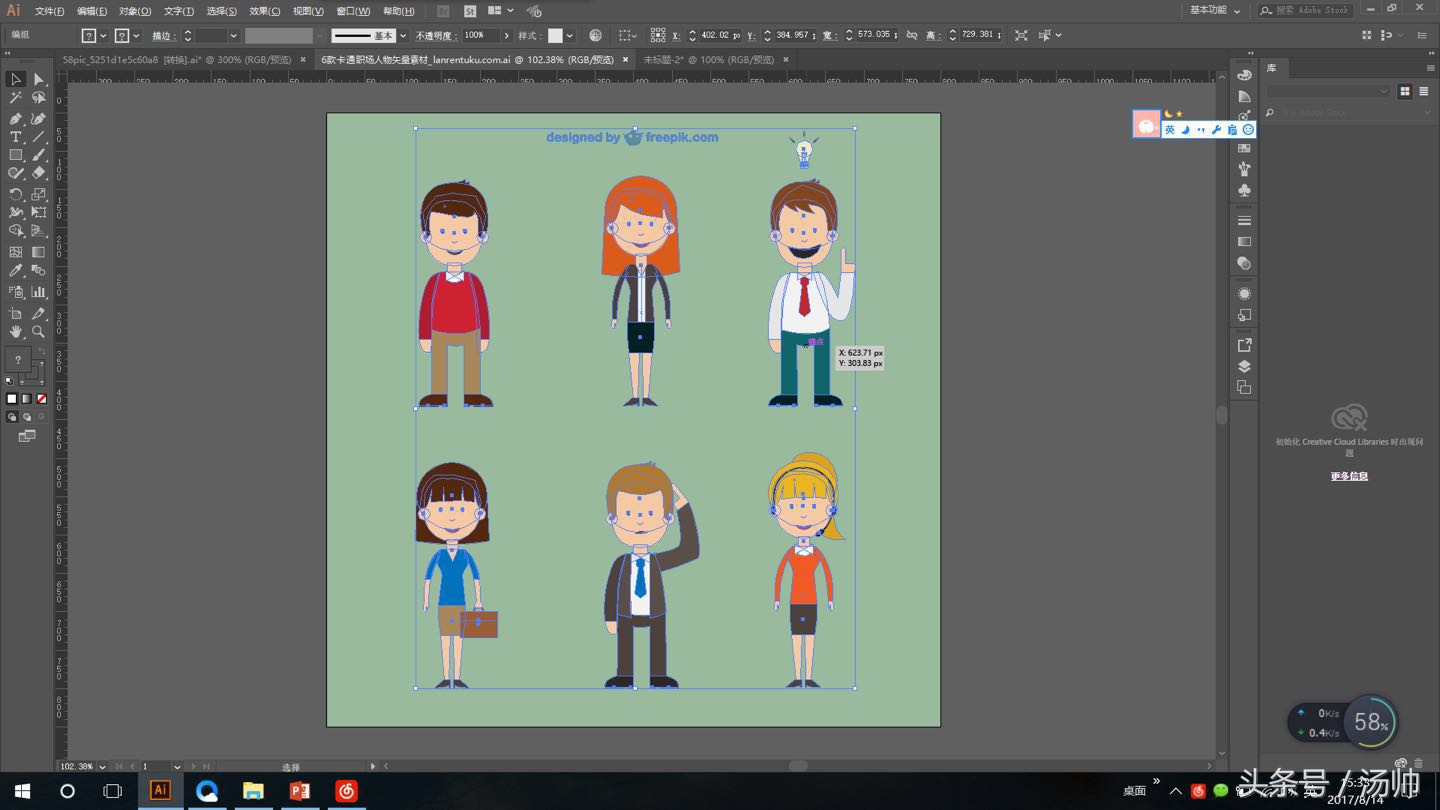Screen dimensions: 1440x810
Task: Choose the Line Segment tool
Action: (39, 137)
